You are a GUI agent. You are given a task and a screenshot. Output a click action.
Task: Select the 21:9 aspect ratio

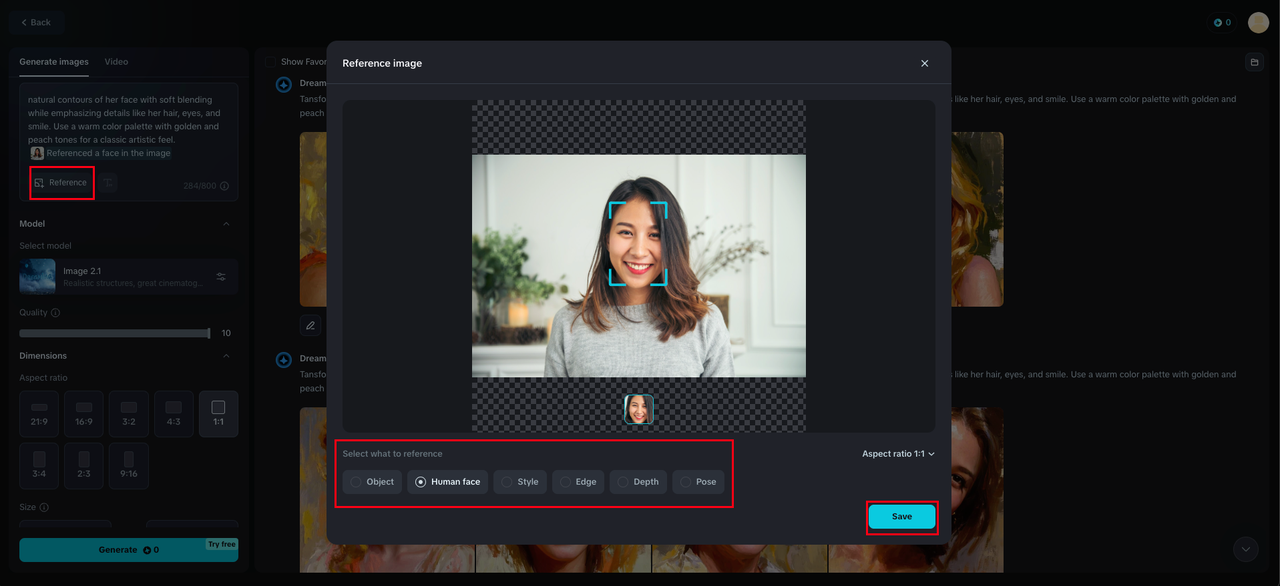coord(39,413)
